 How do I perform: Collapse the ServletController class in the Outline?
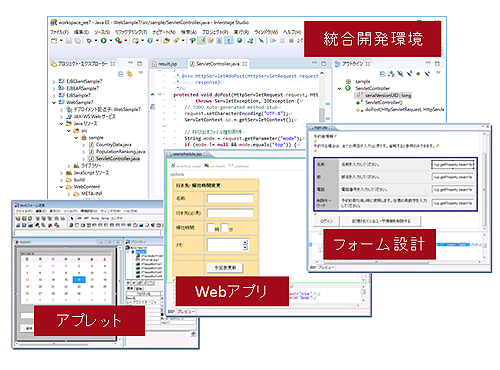339,88
